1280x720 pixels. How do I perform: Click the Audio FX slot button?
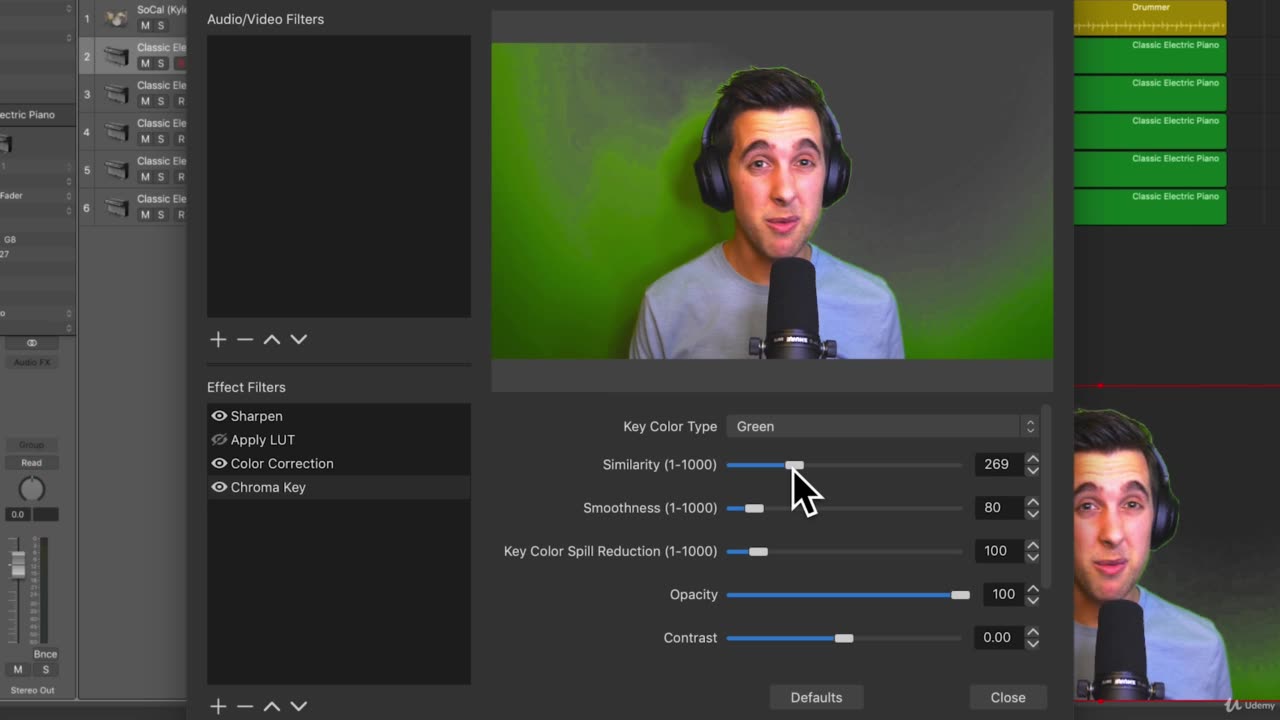(x=31, y=362)
